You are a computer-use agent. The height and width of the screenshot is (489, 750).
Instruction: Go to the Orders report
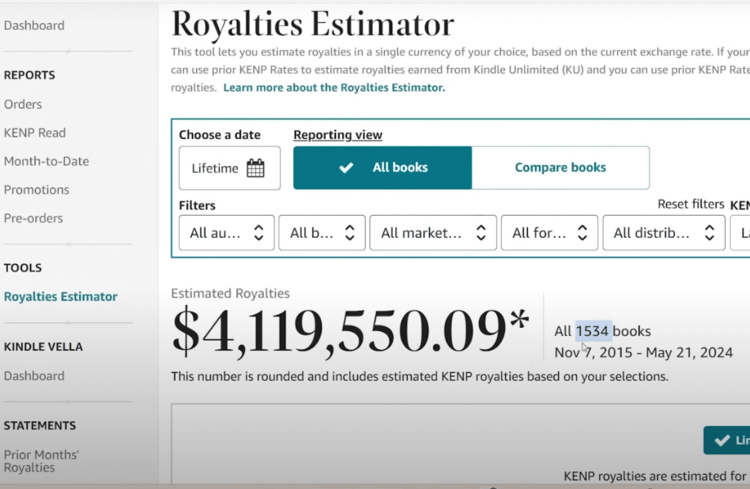[x=23, y=104]
